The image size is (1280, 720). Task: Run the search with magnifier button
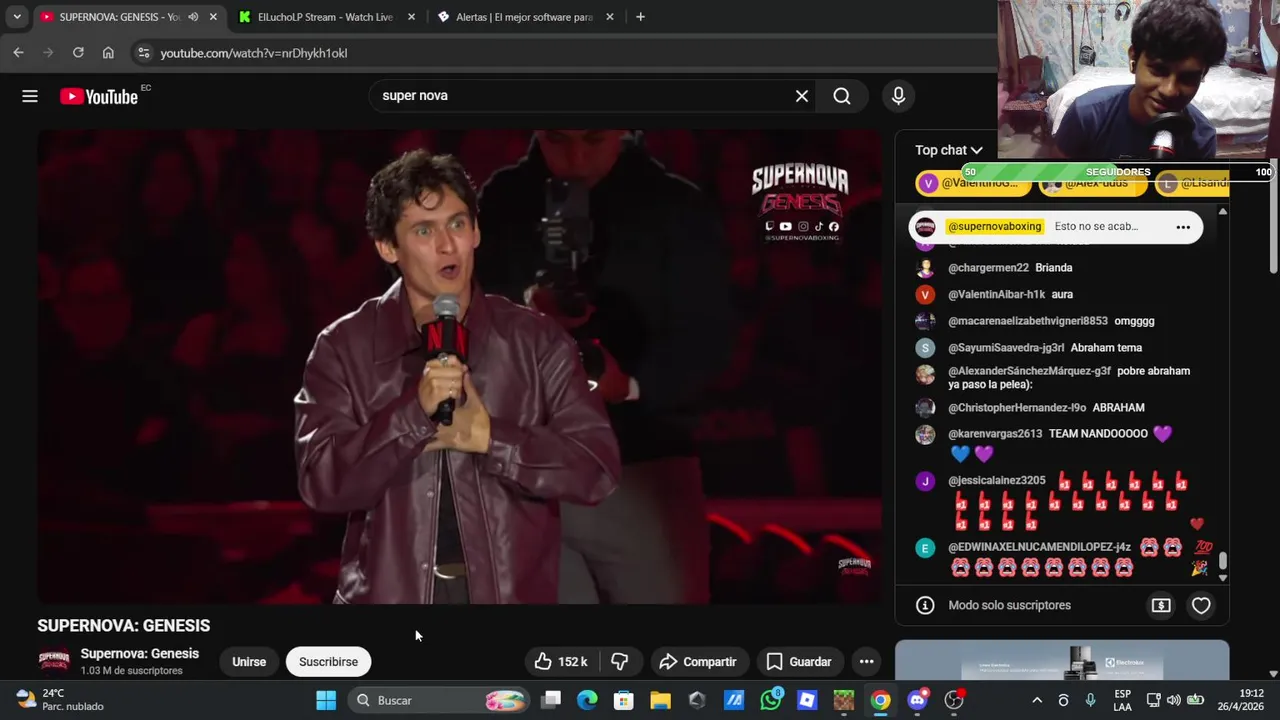tap(842, 96)
